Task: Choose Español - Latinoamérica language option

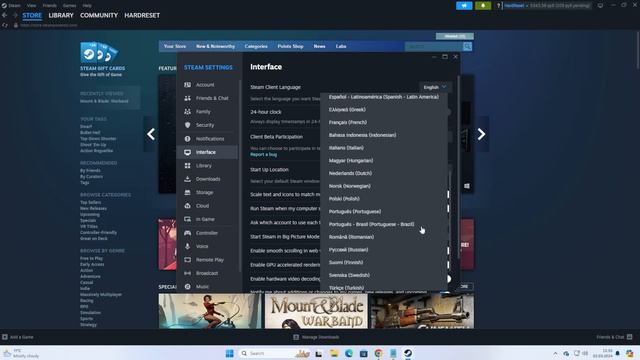Action: (x=384, y=97)
